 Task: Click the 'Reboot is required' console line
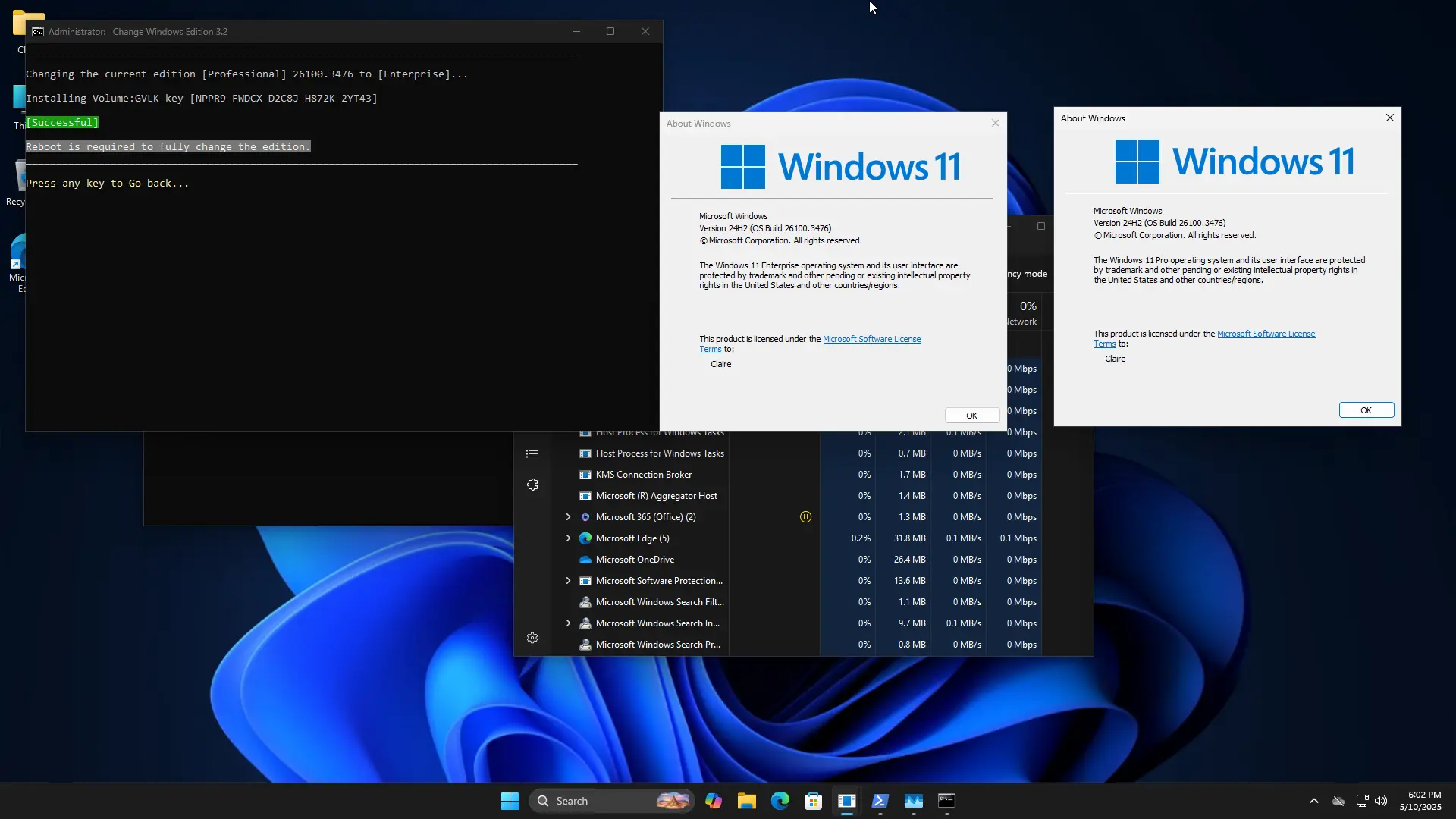coord(168,147)
